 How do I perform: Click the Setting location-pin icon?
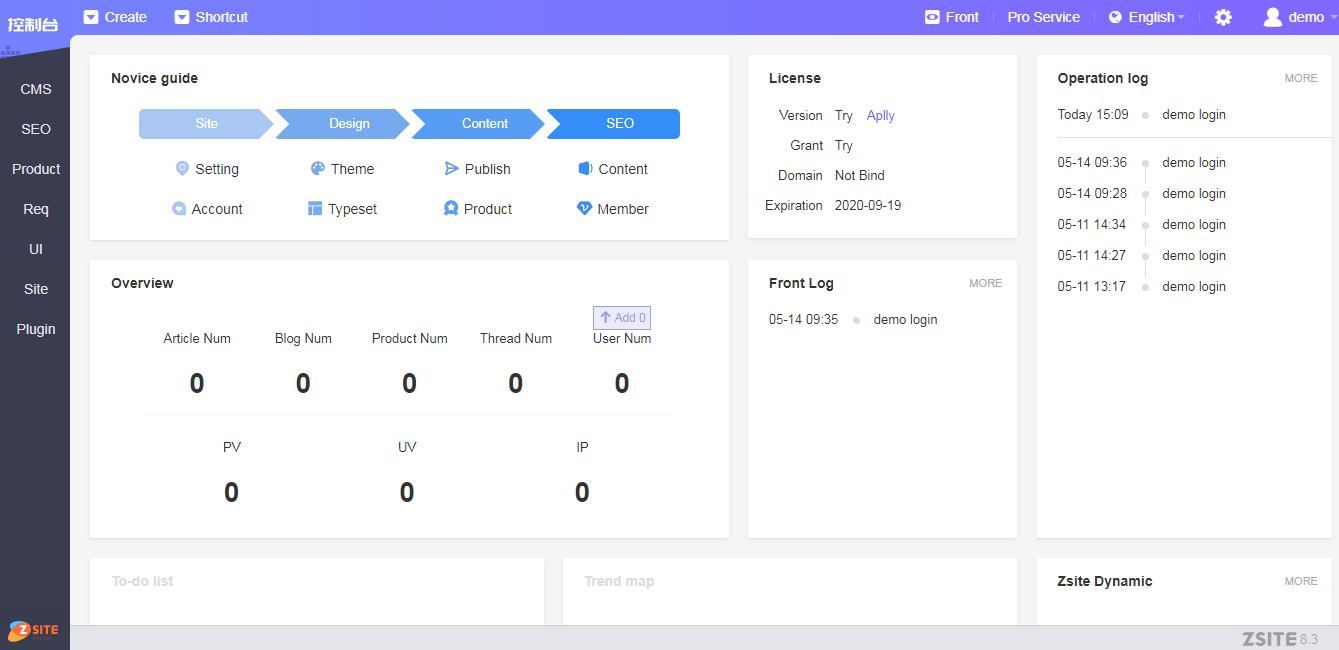(x=182, y=169)
